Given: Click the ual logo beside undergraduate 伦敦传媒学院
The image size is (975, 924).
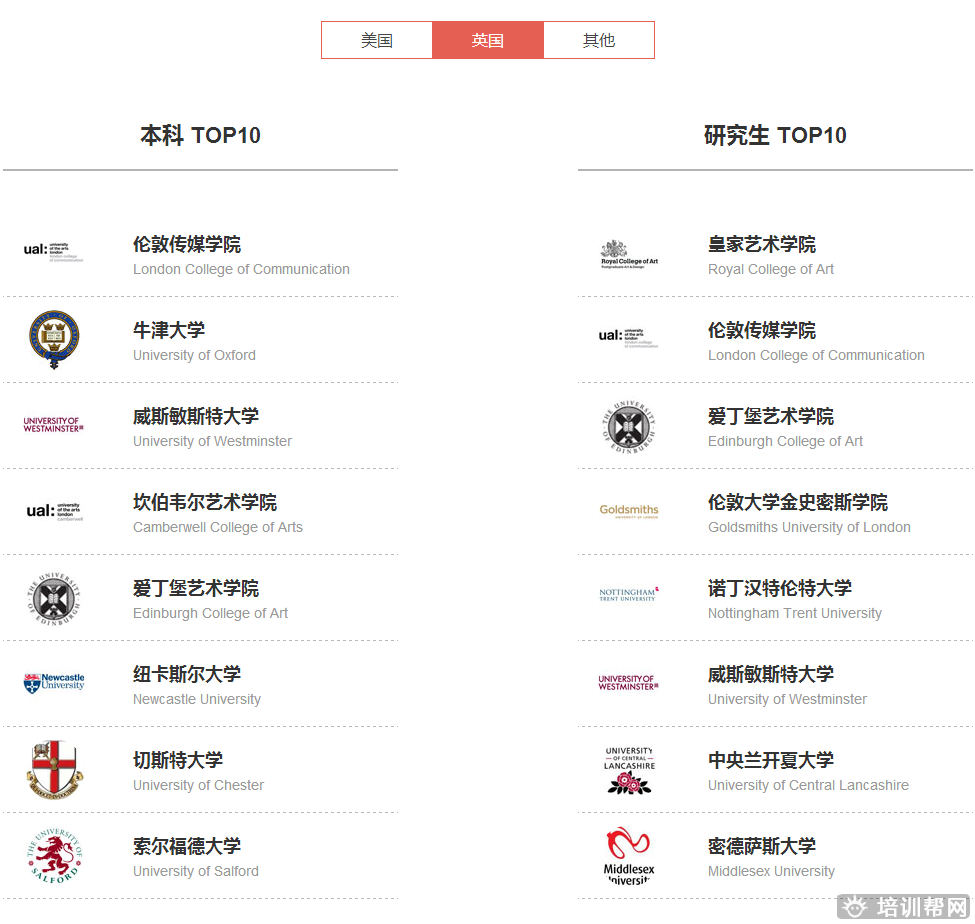Looking at the screenshot, I should click(53, 252).
